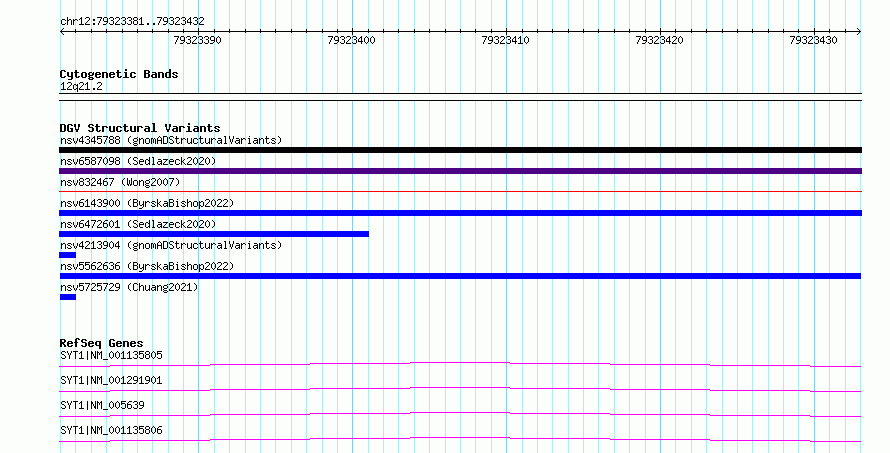Screen dimensions: 890x453
Task: Open variant nsv5725729 (Chuang2021) label
Action: click(x=129, y=287)
